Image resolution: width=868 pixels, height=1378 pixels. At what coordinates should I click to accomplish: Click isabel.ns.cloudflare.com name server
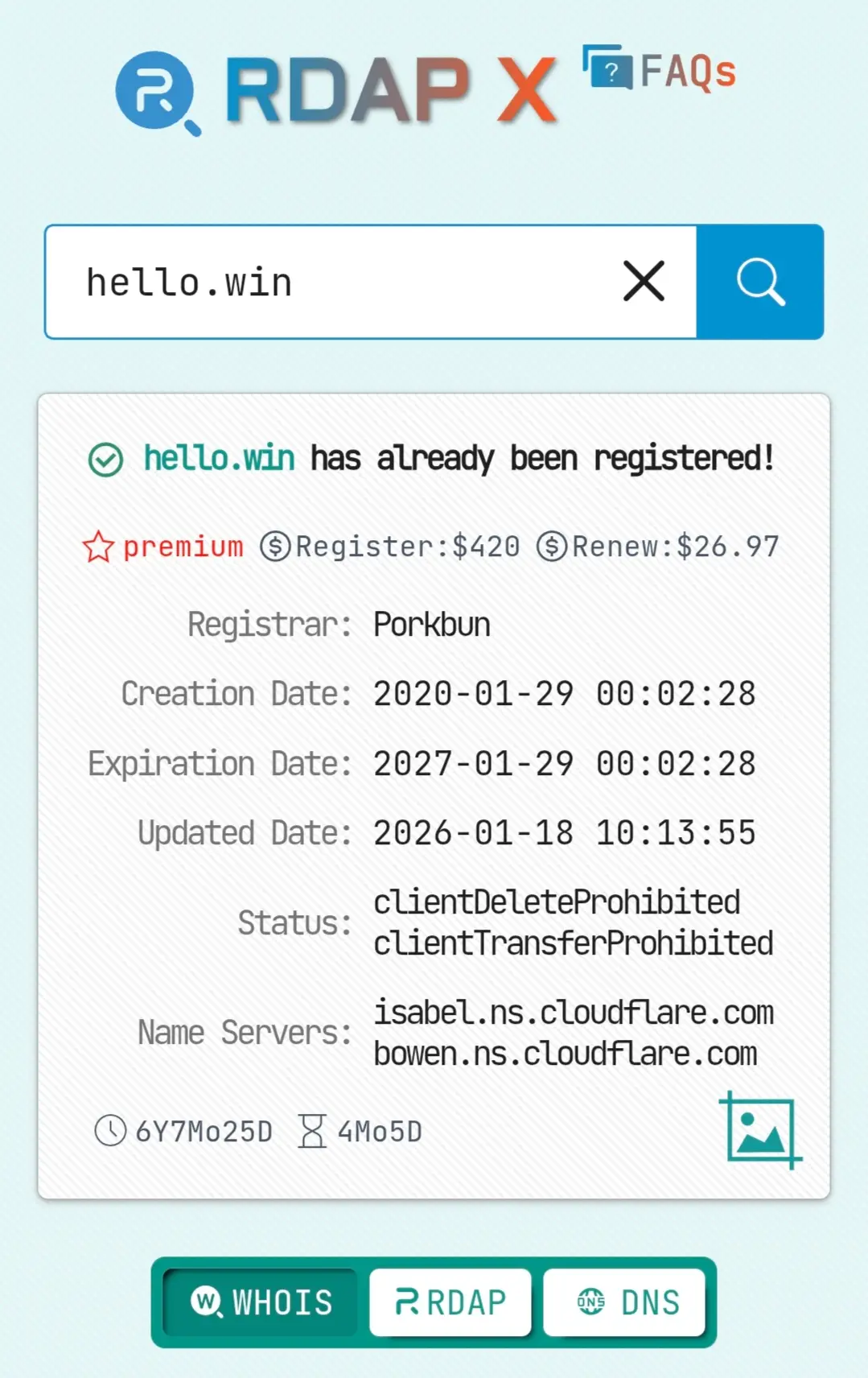click(x=574, y=1013)
